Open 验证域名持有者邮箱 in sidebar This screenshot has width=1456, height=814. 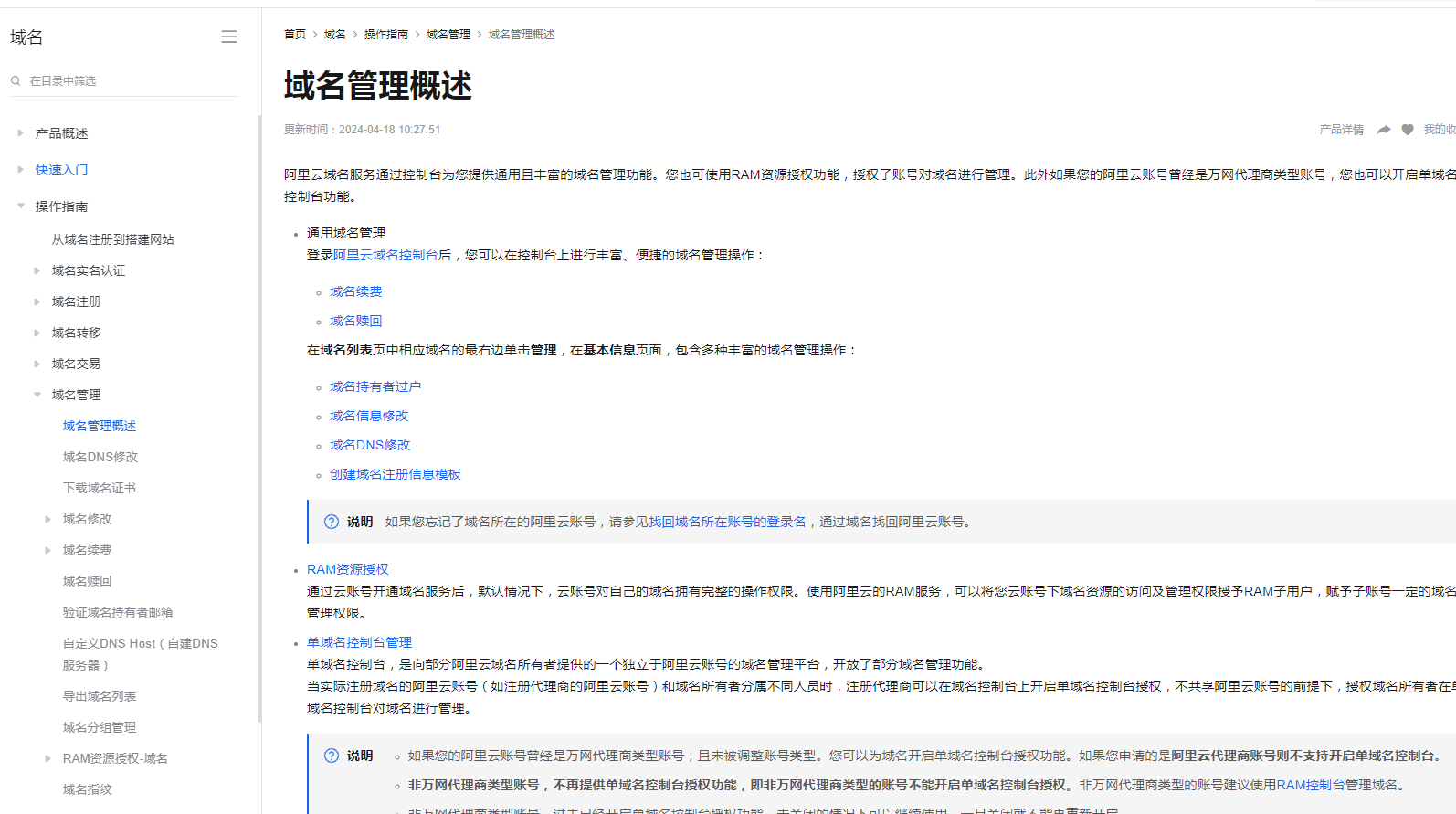coord(118,612)
